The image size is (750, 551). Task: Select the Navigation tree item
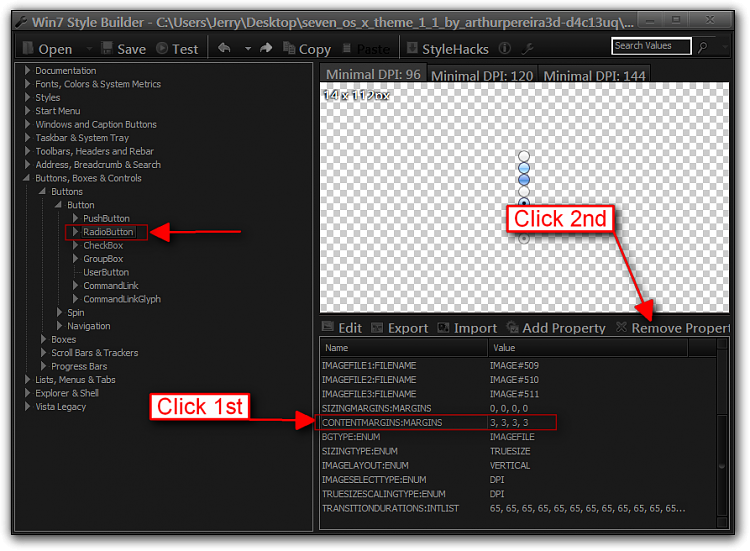(x=88, y=326)
